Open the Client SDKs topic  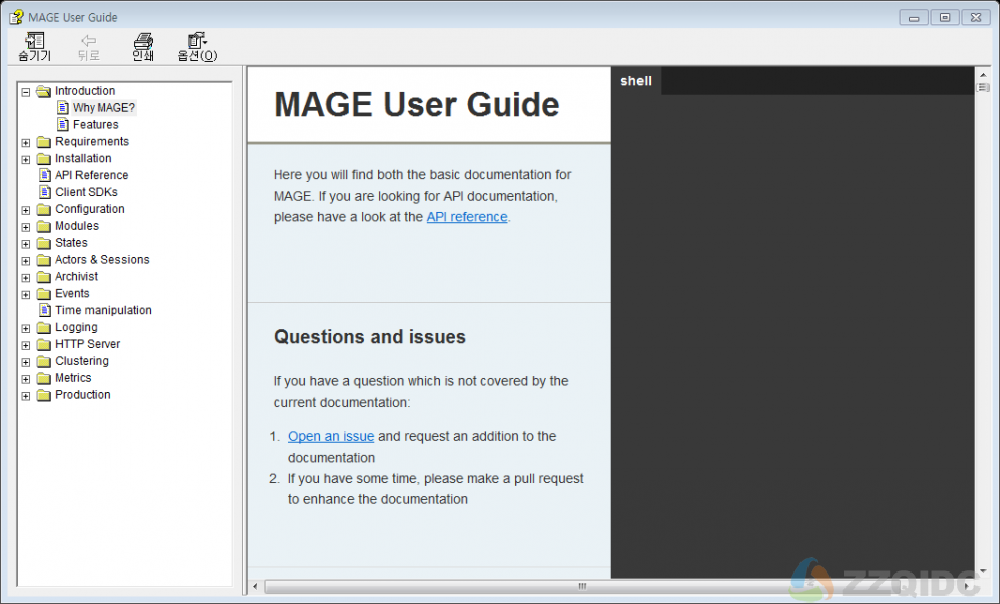tap(86, 192)
